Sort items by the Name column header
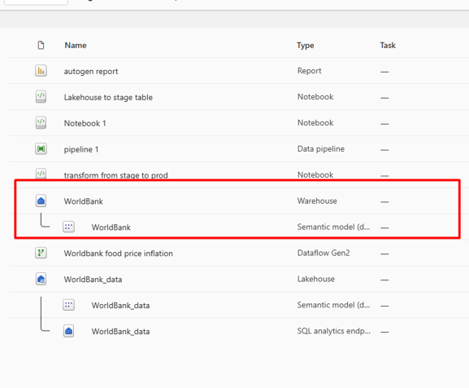 [76, 45]
